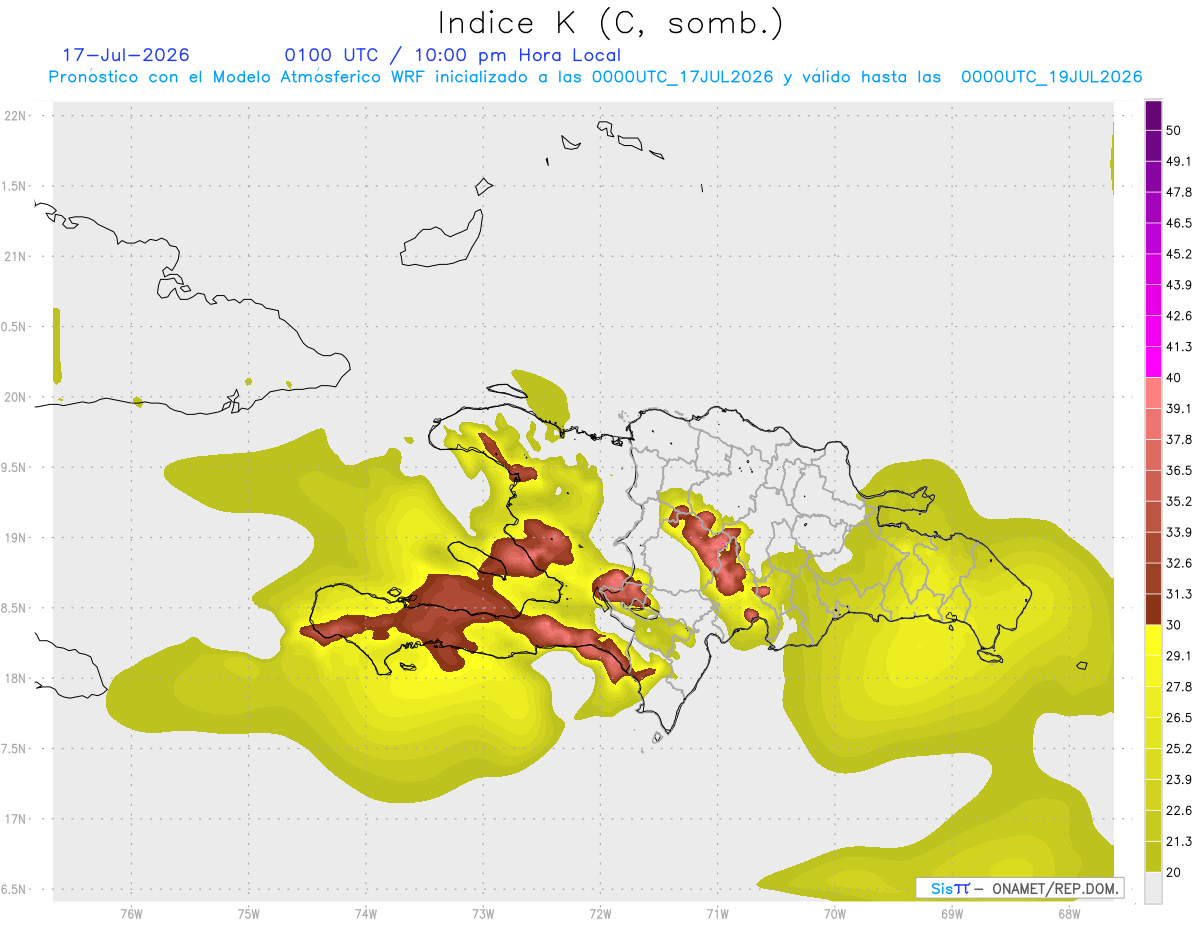Click the '72W' longitude label
The image size is (1200, 927).
point(600,913)
